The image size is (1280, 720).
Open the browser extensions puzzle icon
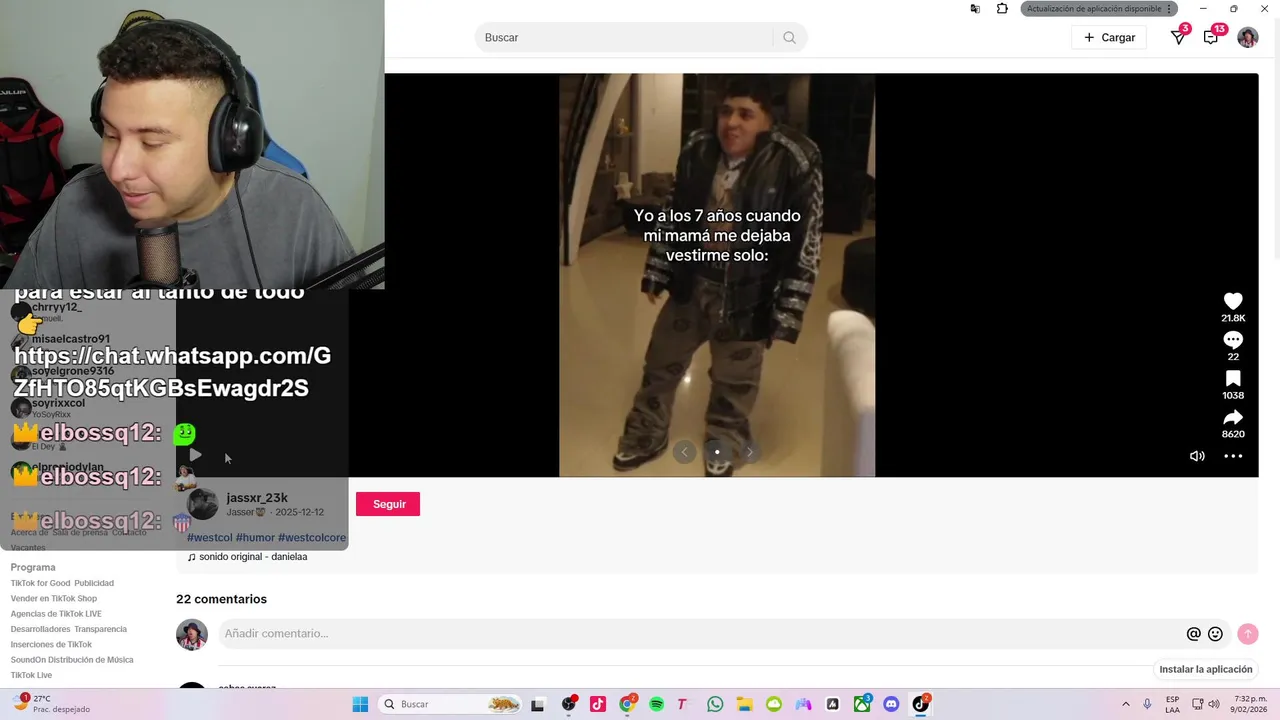(x=1002, y=9)
